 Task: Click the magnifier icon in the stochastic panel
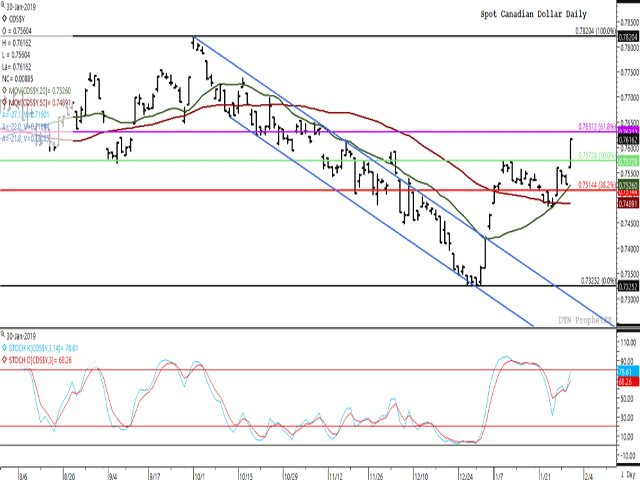pyautogui.click(x=4, y=336)
